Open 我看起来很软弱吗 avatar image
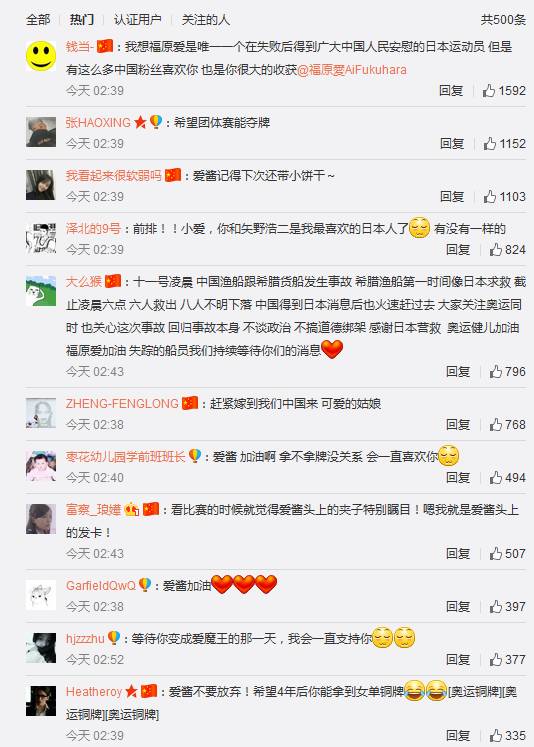 41,184
